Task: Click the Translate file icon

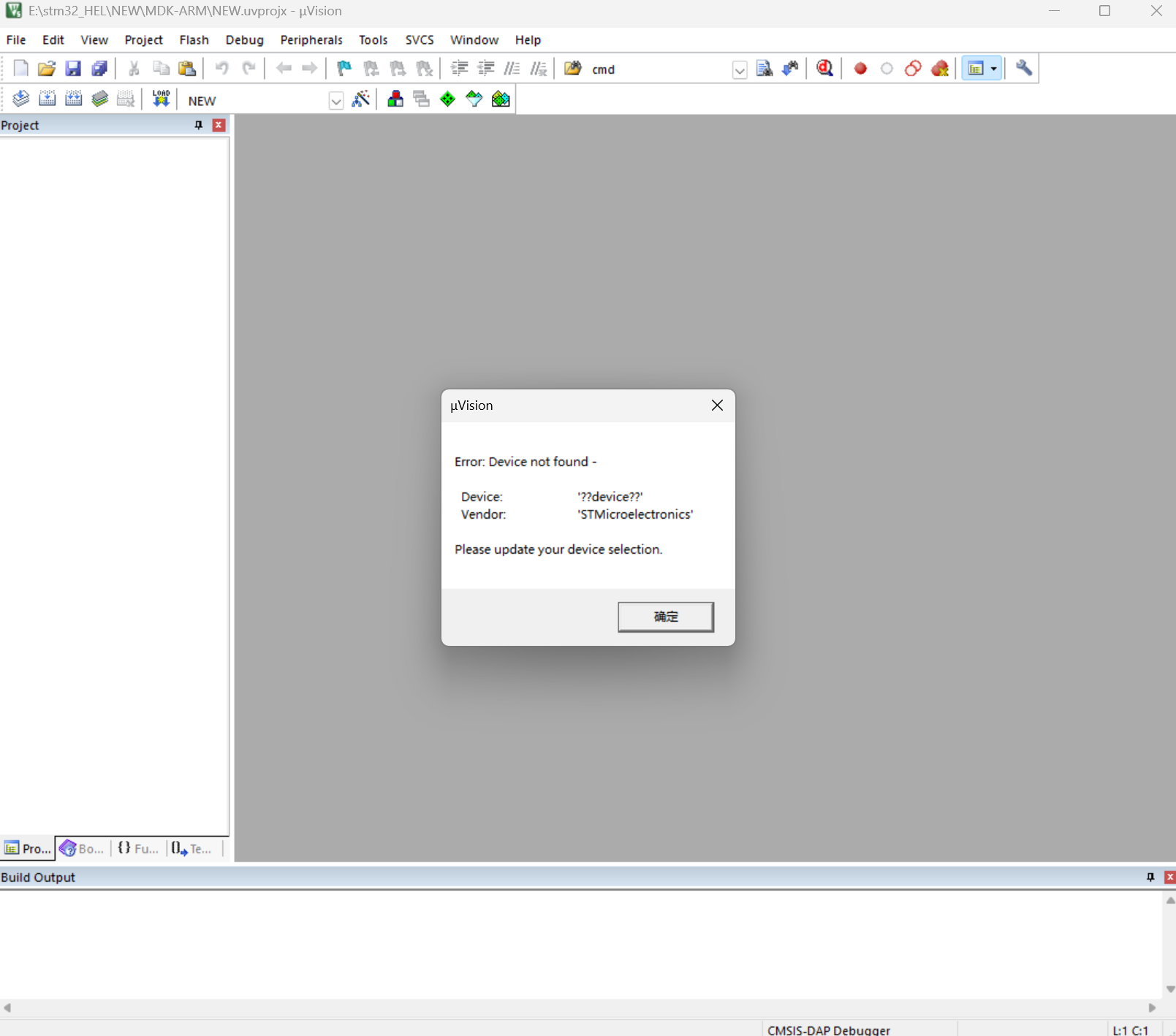Action: 20,99
